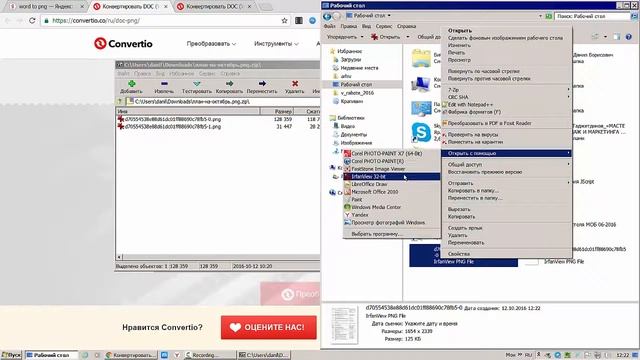Close the active Конвертировать DOC tab
The width and height of the screenshot is (640, 360).
point(166,7)
